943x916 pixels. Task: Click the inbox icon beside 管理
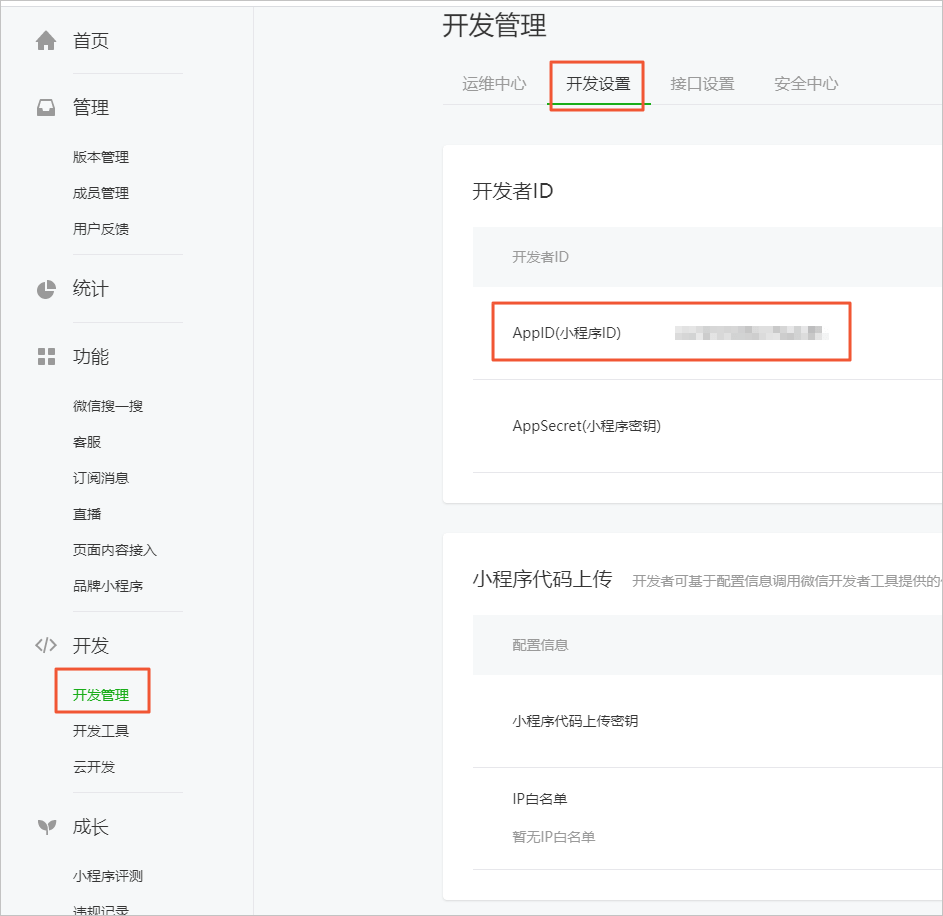tap(46, 108)
